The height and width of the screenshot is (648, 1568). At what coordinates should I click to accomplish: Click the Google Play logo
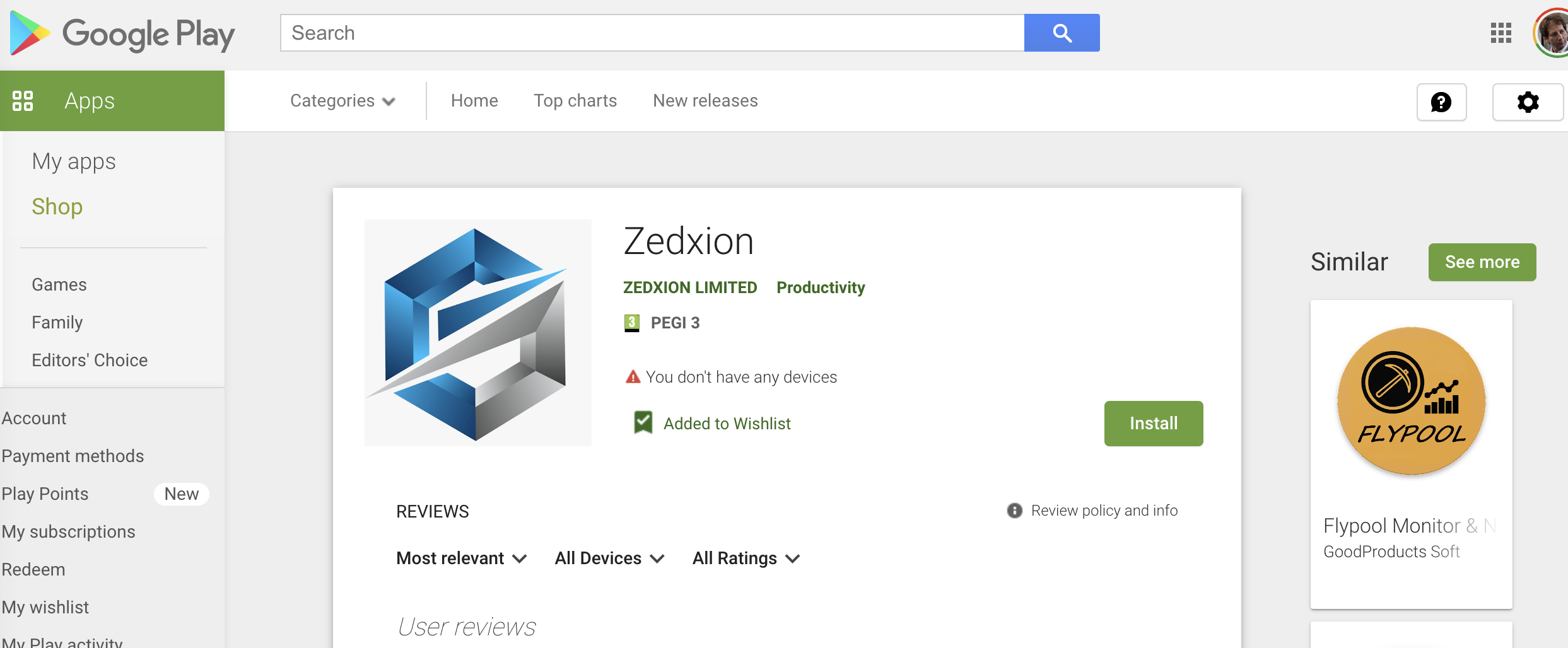pos(122,34)
